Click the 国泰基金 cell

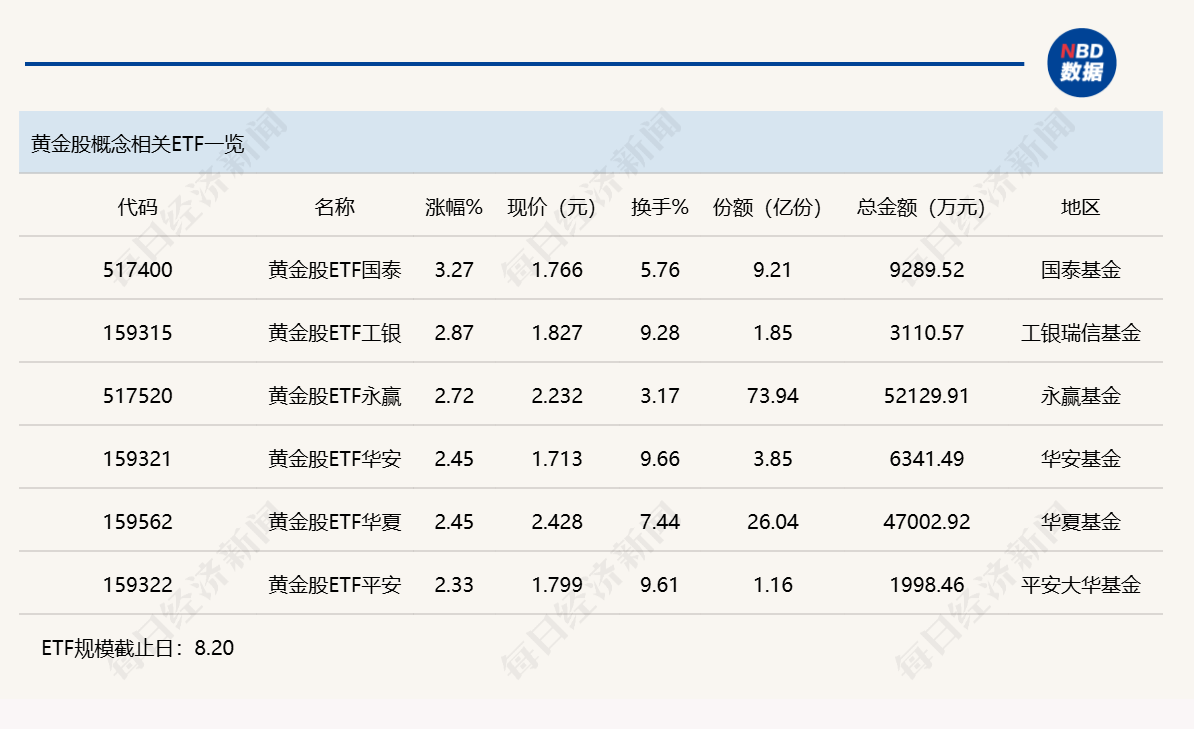(x=1081, y=270)
